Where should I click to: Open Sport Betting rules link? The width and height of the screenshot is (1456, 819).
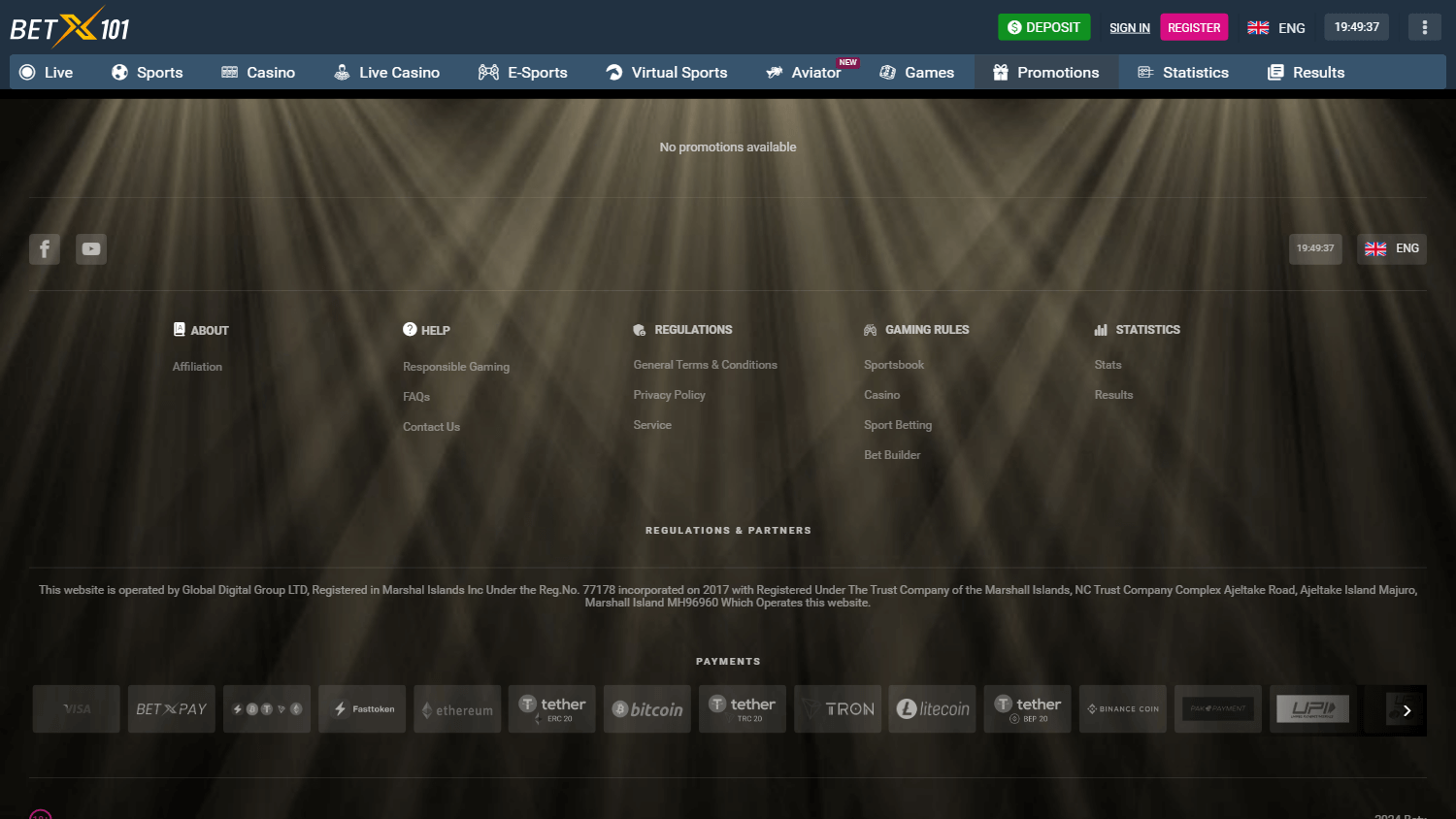[x=898, y=425]
